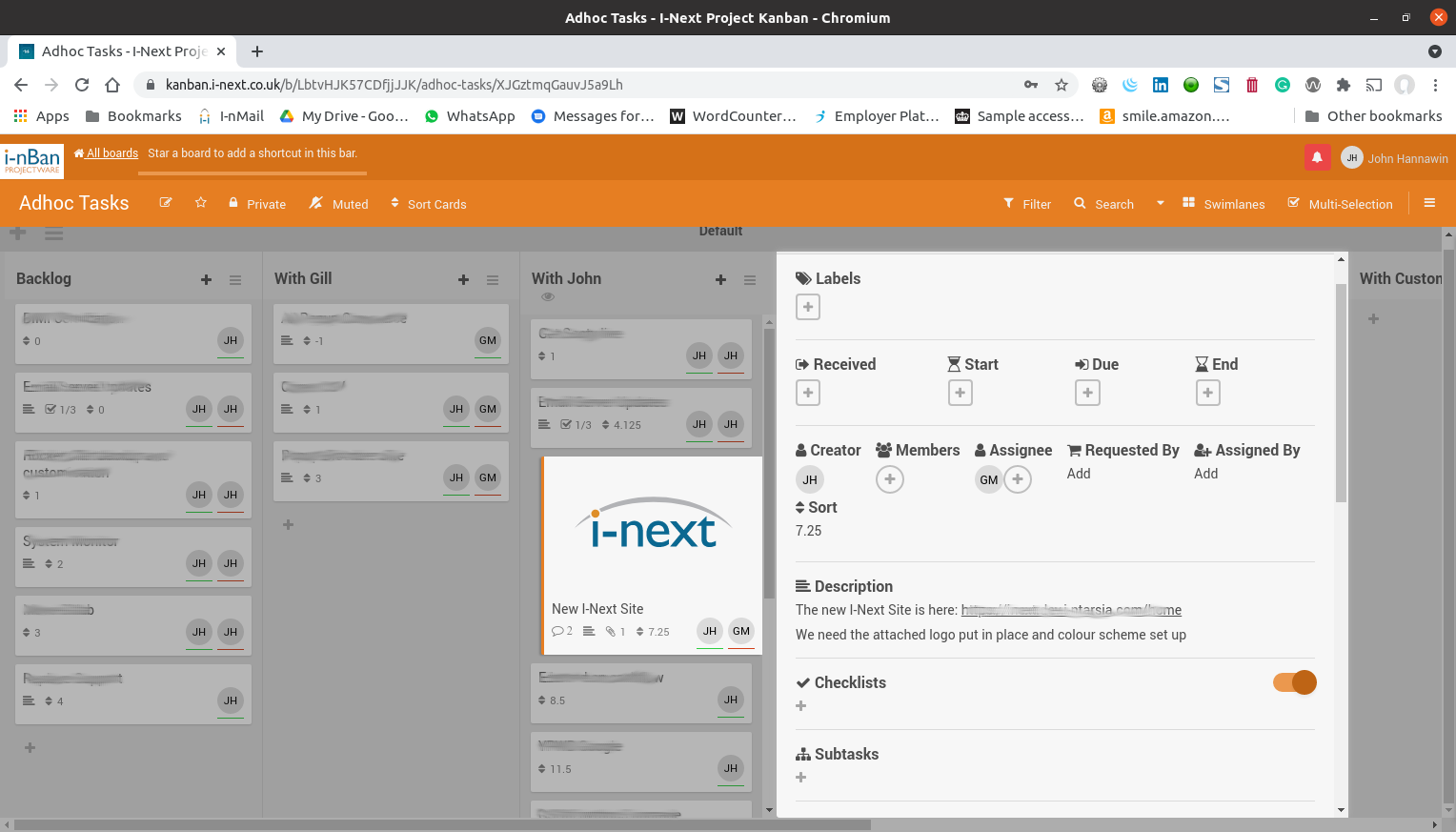Add a card to Backlog list
The height and width of the screenshot is (832, 1456).
(x=206, y=279)
